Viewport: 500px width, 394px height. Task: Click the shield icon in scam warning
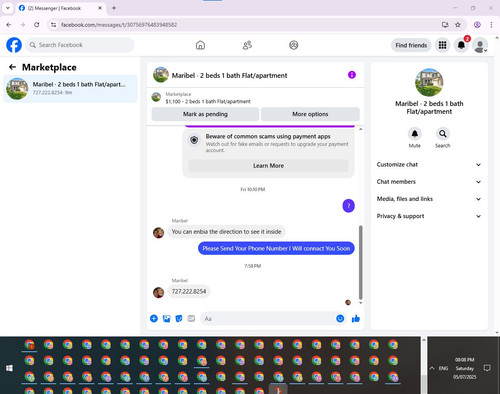[194, 140]
